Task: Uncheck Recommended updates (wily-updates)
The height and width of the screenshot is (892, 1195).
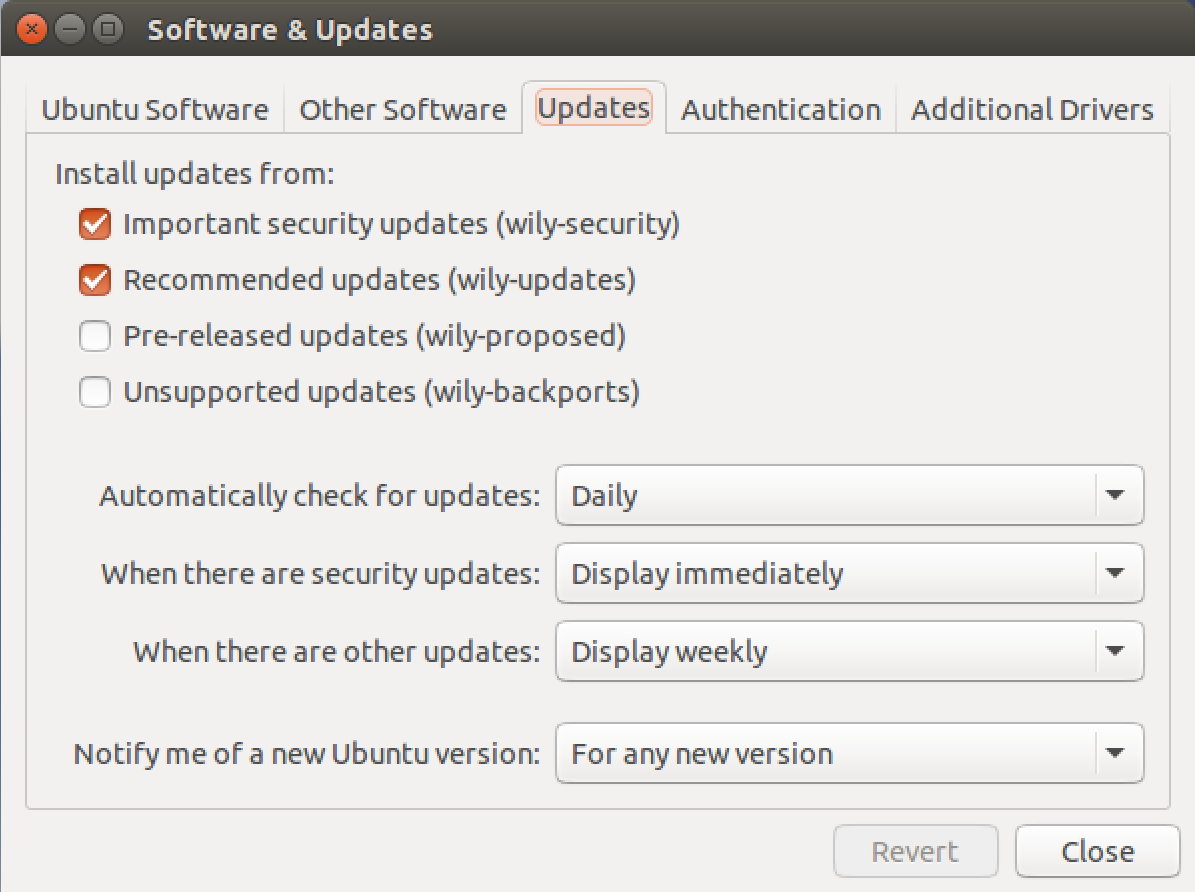Action: point(94,280)
